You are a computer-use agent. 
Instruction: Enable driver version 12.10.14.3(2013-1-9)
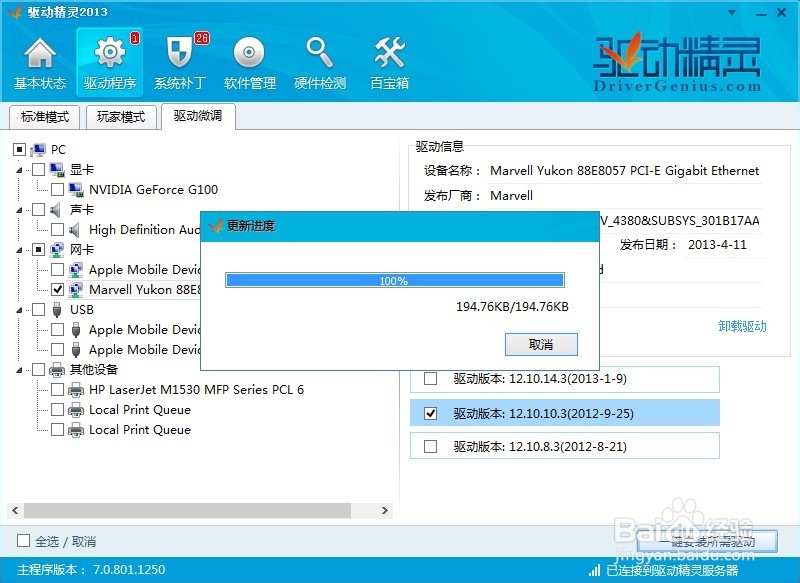coord(431,379)
